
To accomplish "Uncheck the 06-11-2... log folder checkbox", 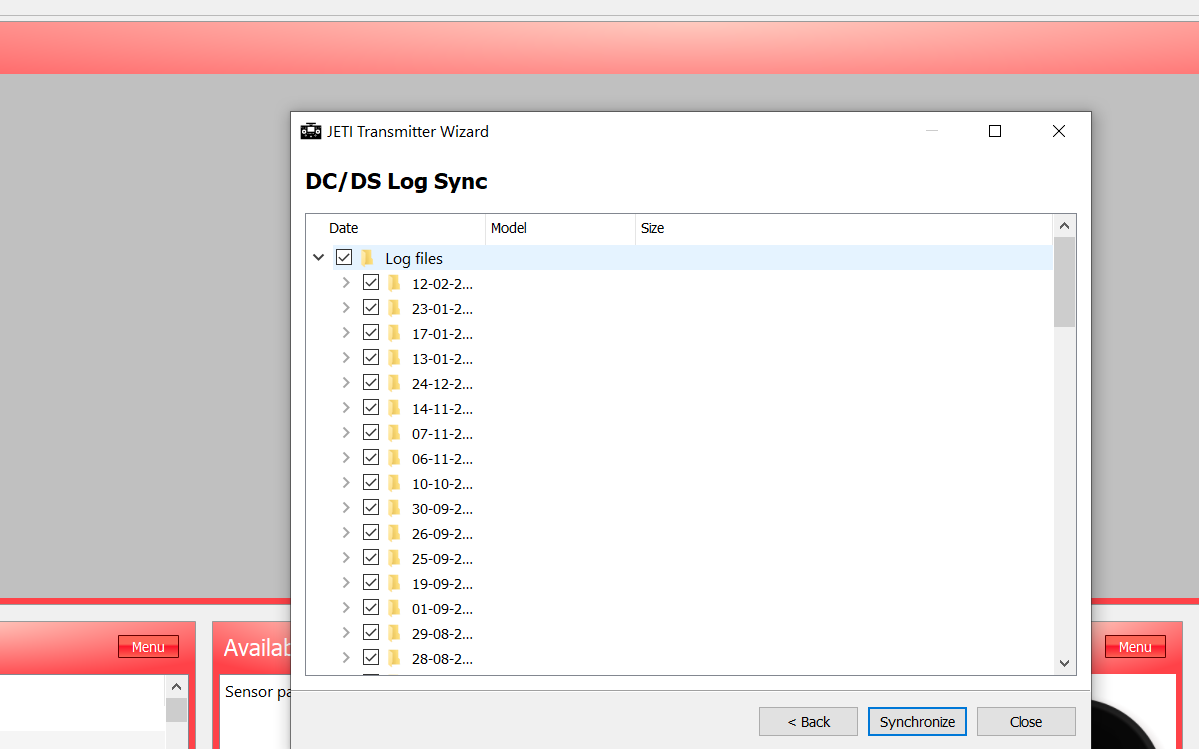I will pos(371,458).
